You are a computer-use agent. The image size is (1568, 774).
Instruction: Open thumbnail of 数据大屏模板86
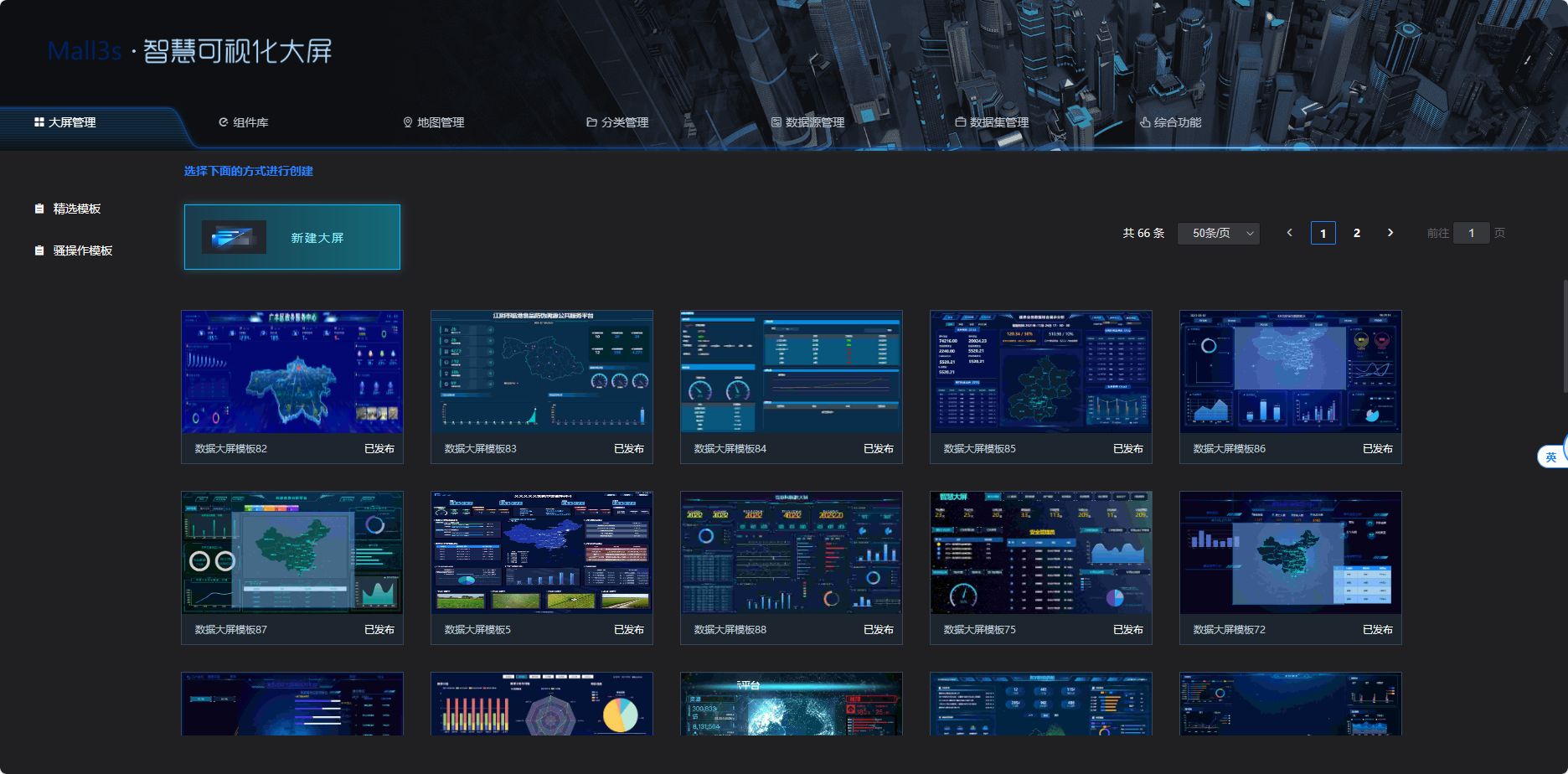(1291, 372)
